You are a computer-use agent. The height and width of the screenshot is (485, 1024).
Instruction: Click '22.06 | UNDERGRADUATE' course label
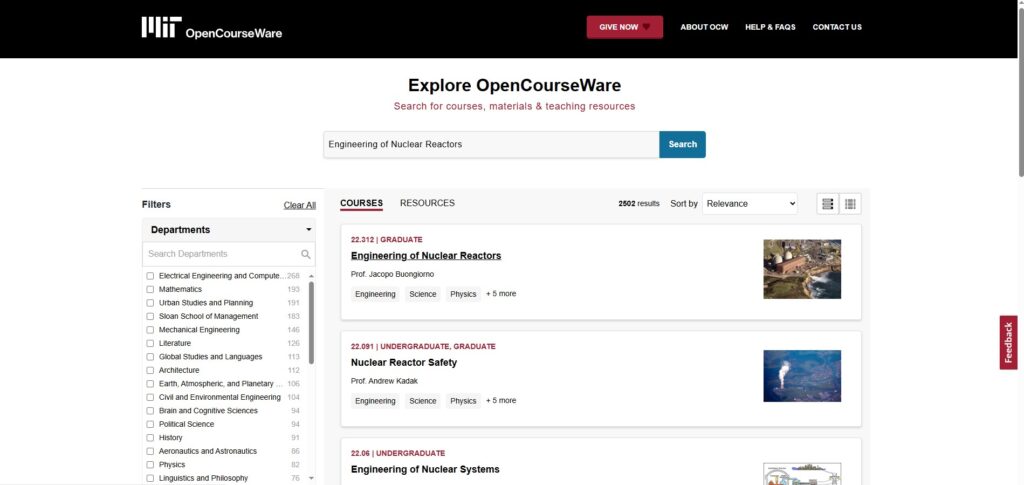[398, 453]
